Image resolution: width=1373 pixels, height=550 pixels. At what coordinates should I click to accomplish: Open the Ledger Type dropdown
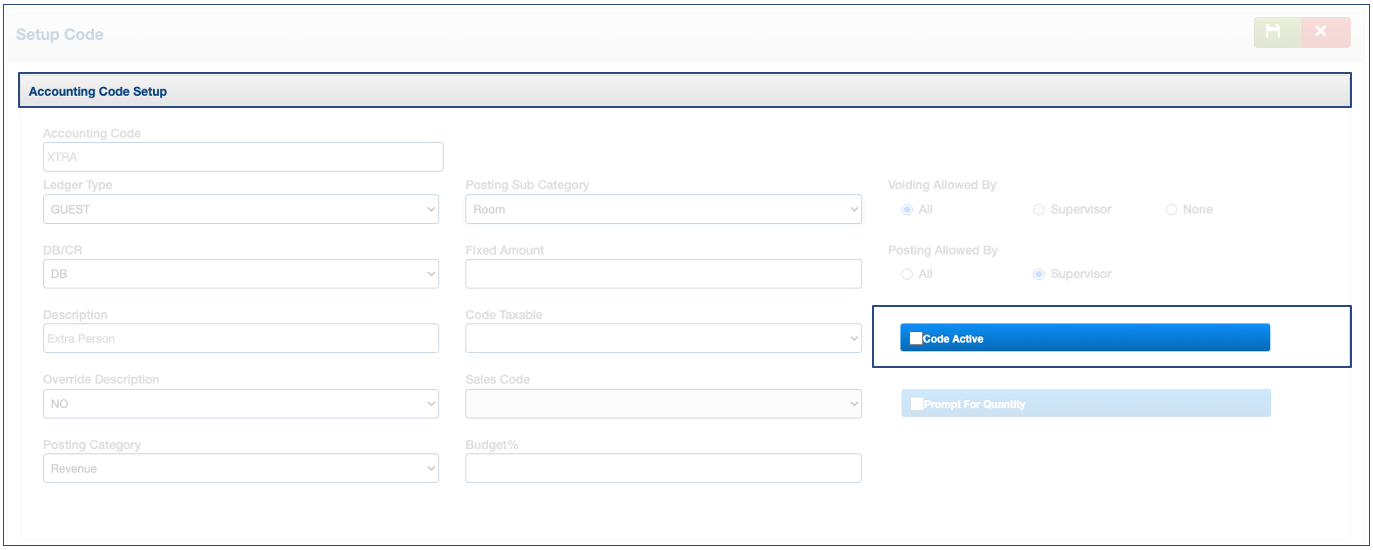(240, 210)
